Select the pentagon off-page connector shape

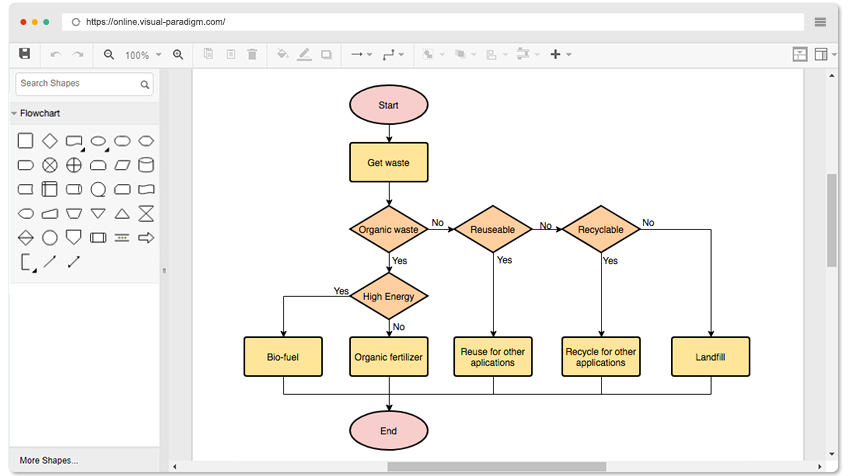74,237
